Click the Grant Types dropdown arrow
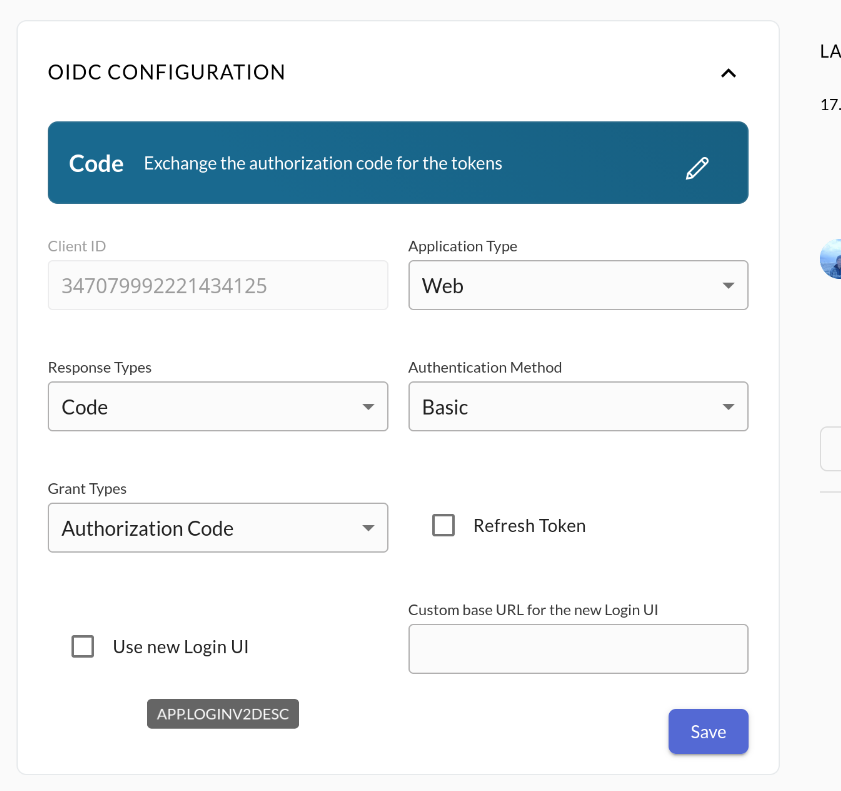The height and width of the screenshot is (791, 841). pyautogui.click(x=368, y=529)
